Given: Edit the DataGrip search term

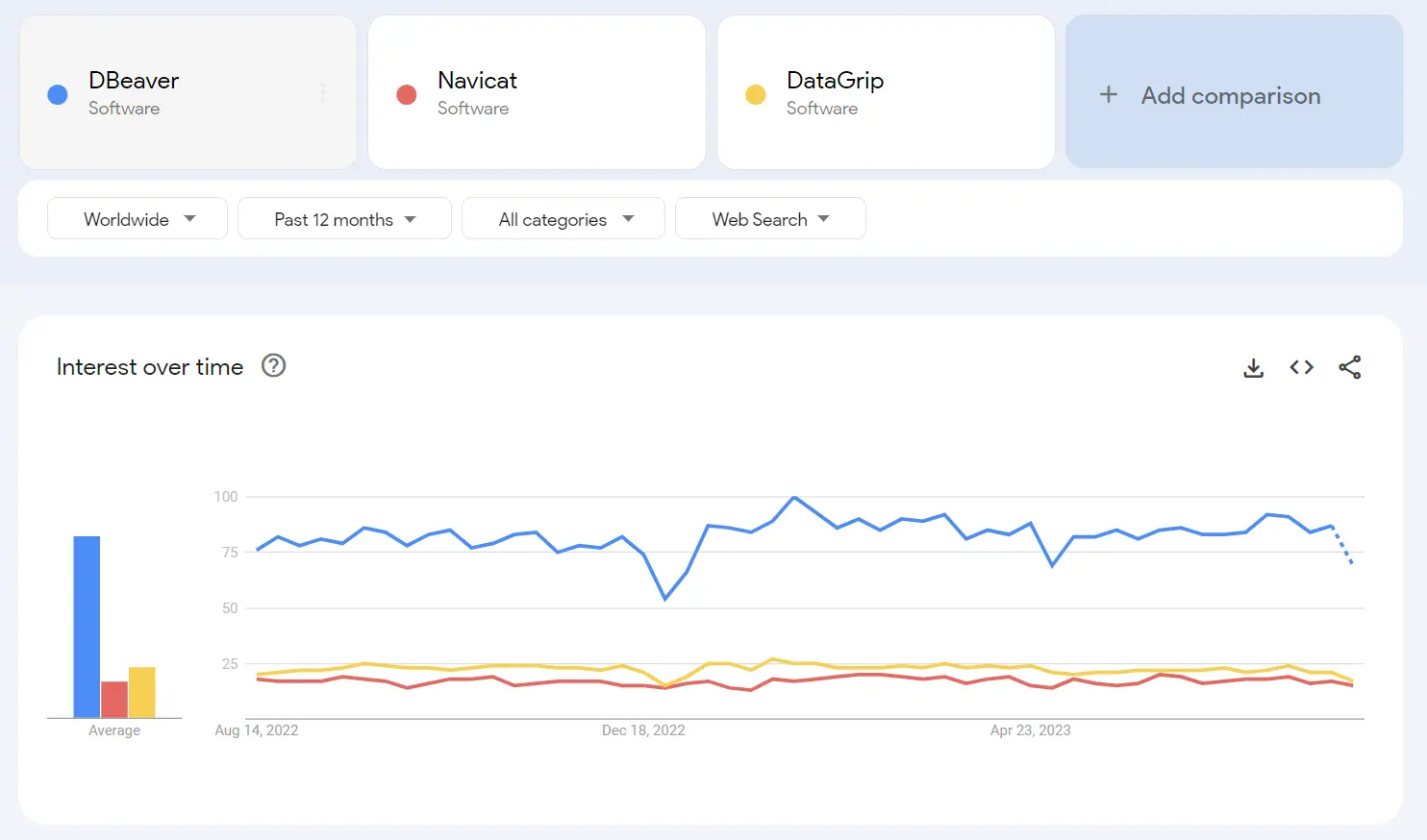Looking at the screenshot, I should pyautogui.click(x=835, y=81).
